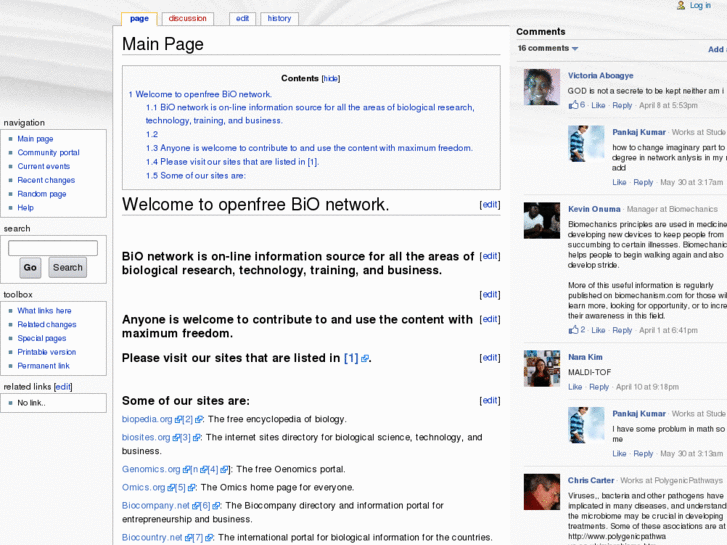This screenshot has width=727, height=545.
Task: Open Victoria Aboagye's profile name link
Action: coord(601,76)
